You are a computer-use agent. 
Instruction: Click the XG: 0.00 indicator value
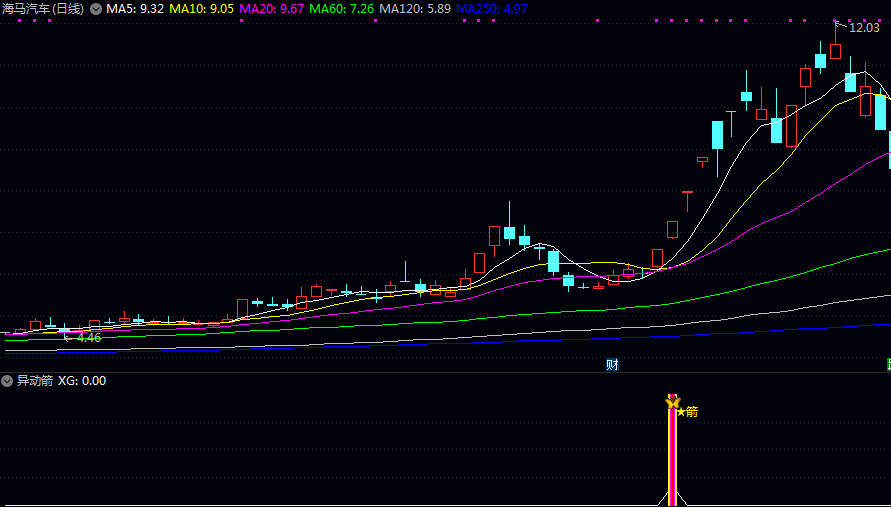tap(82, 381)
